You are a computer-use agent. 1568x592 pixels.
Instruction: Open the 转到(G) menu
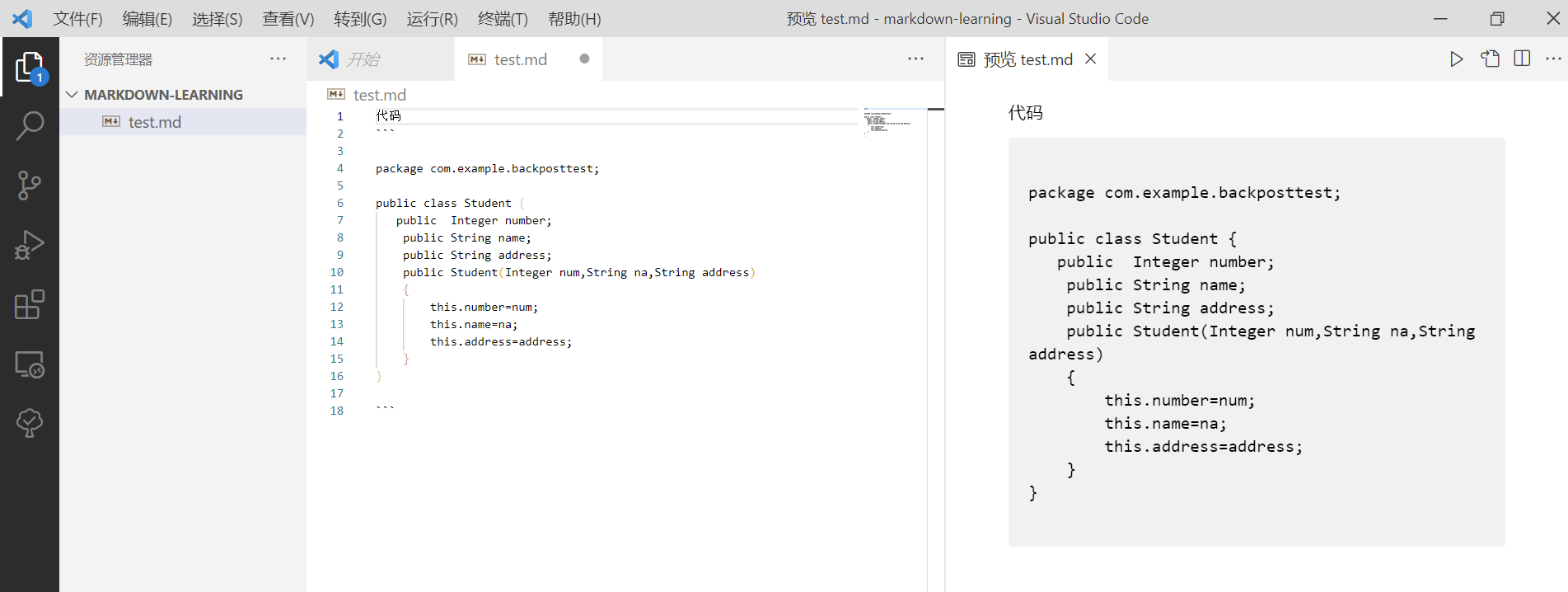coord(360,18)
